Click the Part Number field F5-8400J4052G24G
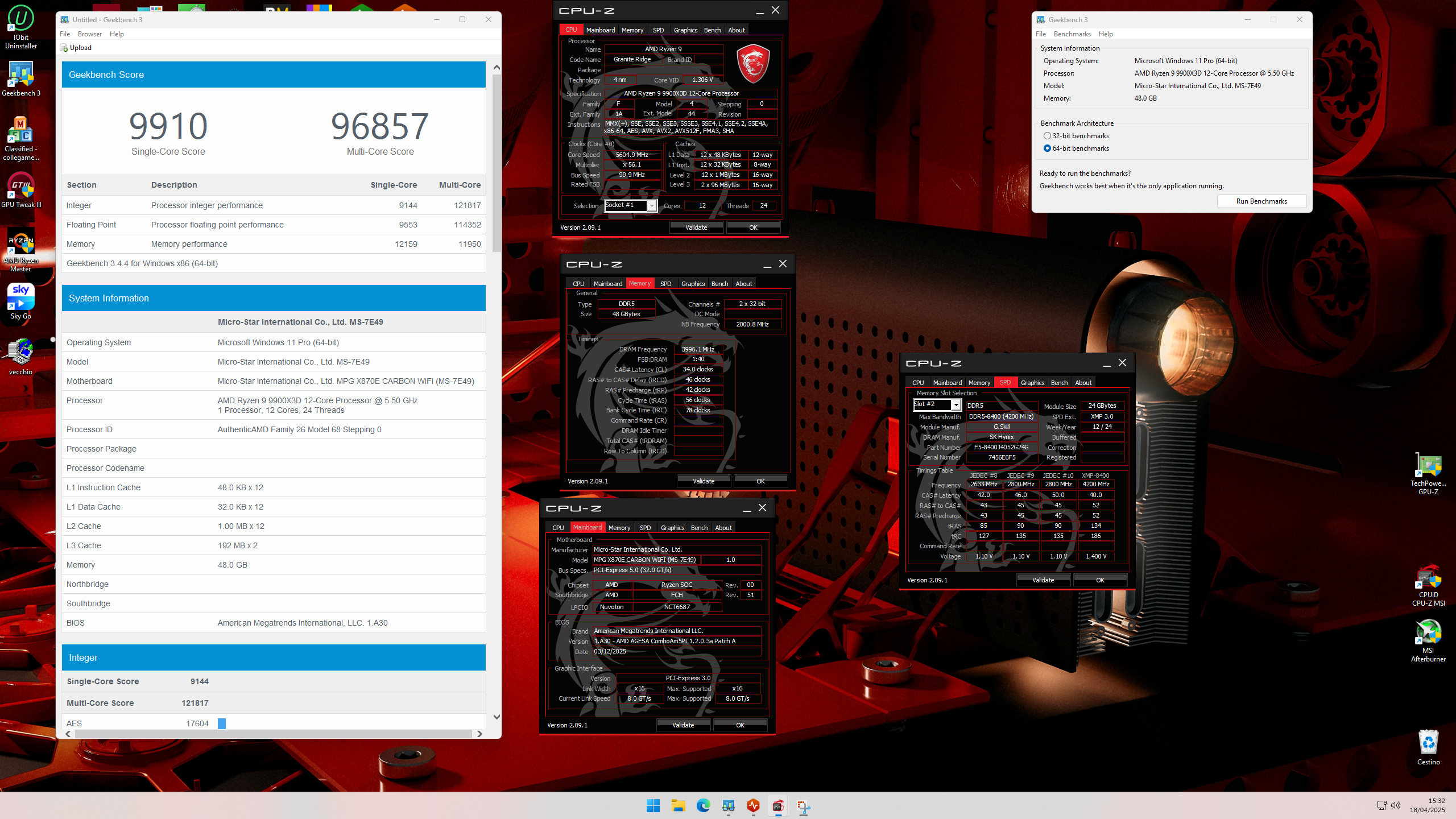The width and height of the screenshot is (1456, 819). [1002, 447]
